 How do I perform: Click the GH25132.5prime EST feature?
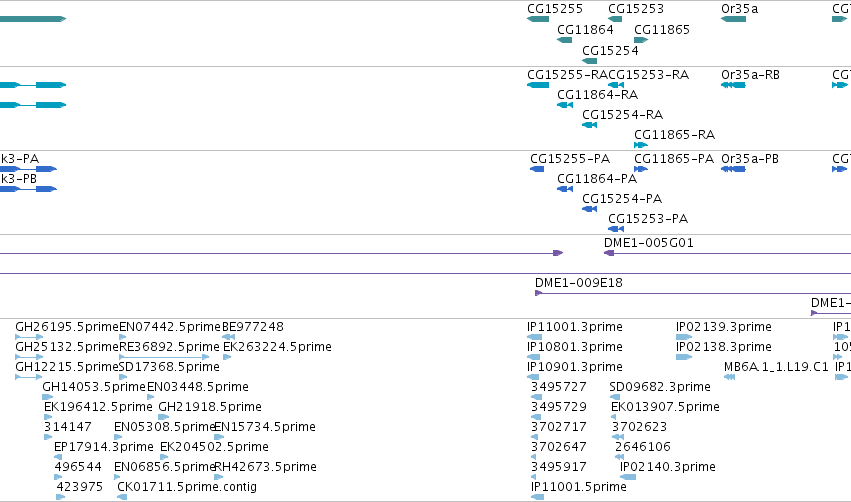click(29, 357)
